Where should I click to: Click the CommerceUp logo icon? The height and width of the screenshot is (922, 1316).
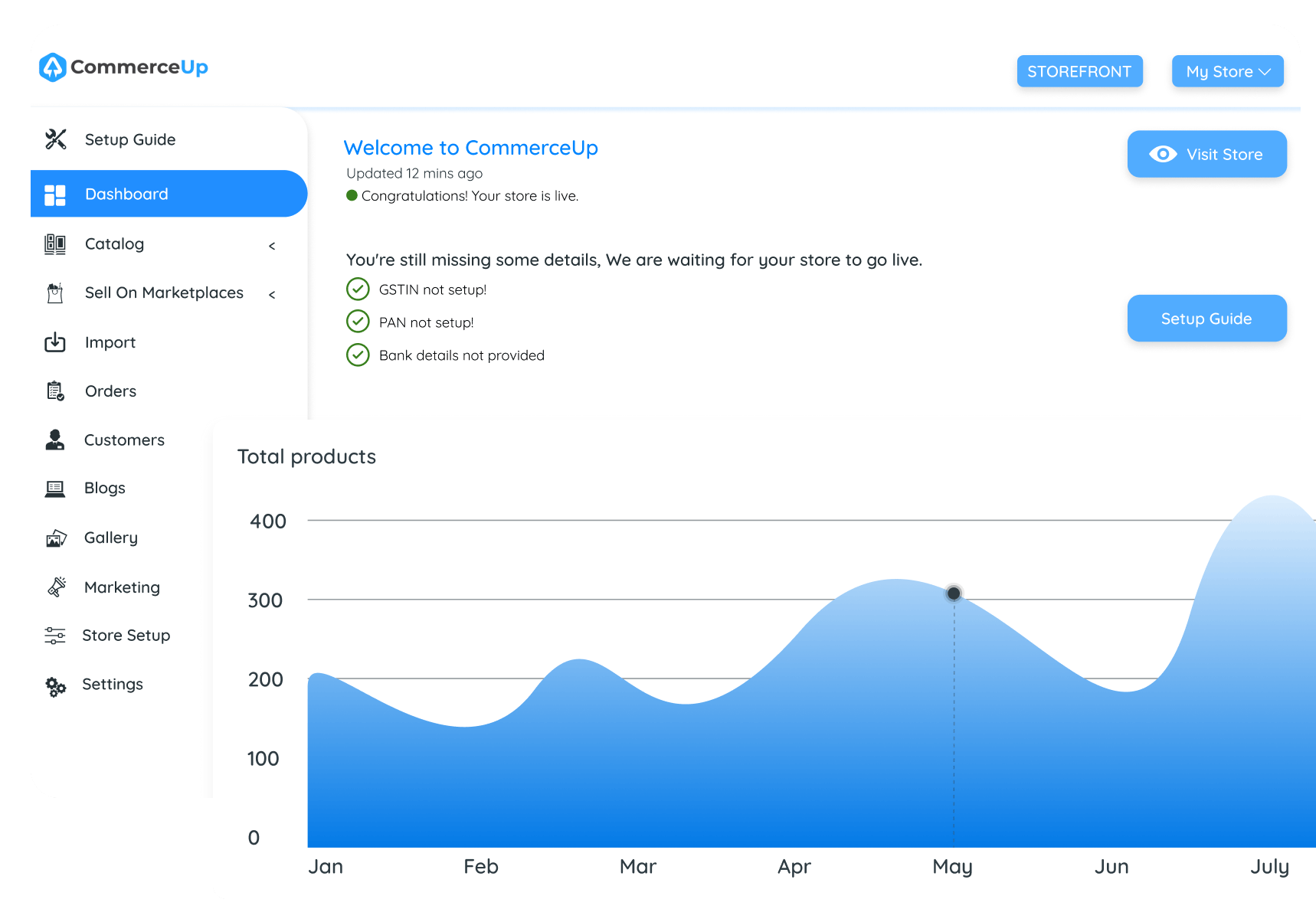point(53,67)
